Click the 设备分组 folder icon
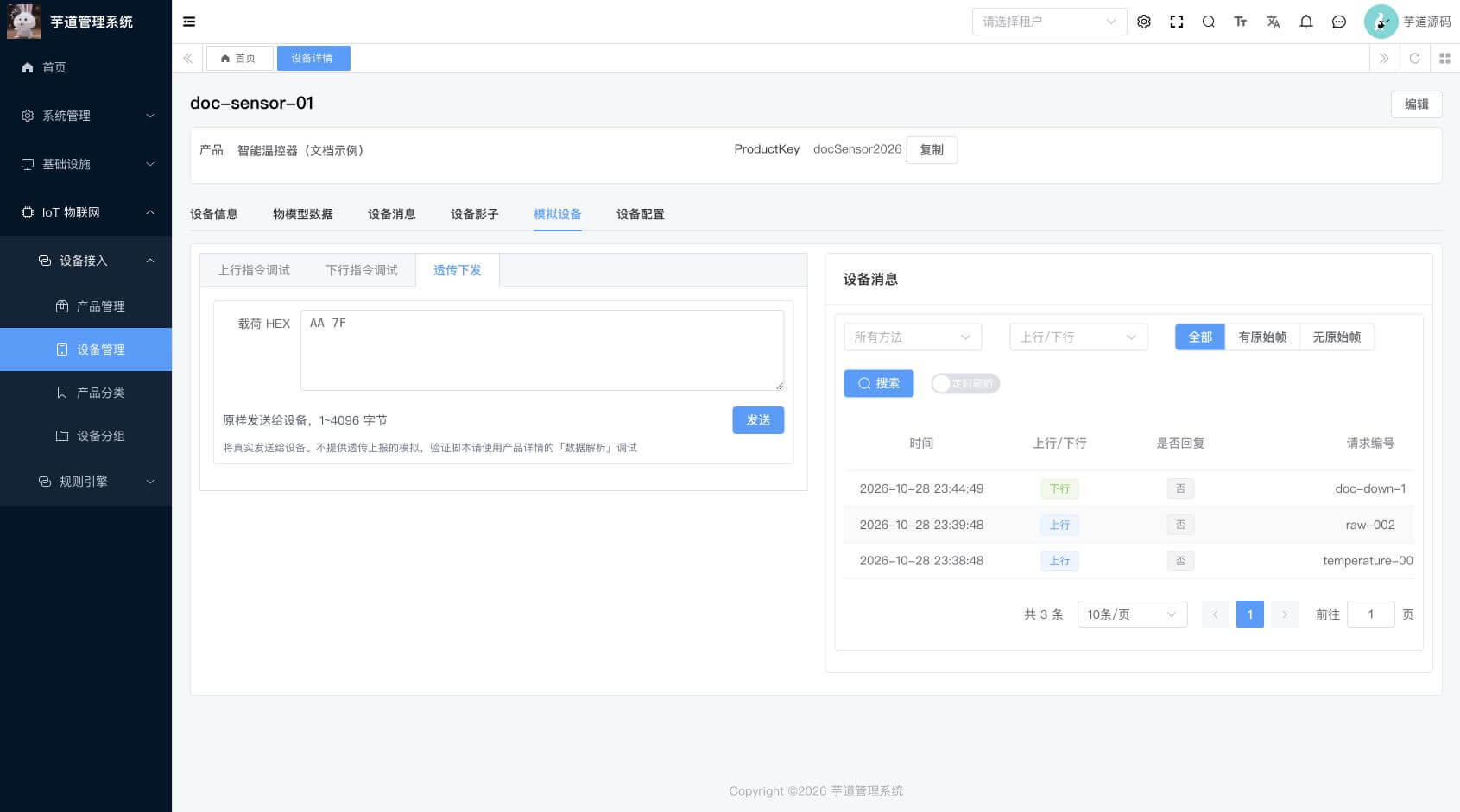This screenshot has height=812, width=1460. coord(62,436)
